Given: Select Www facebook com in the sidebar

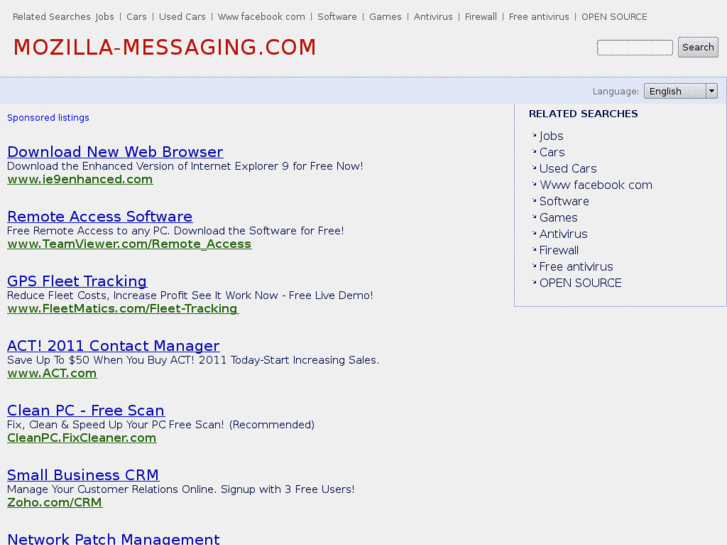Looking at the screenshot, I should (x=596, y=185).
